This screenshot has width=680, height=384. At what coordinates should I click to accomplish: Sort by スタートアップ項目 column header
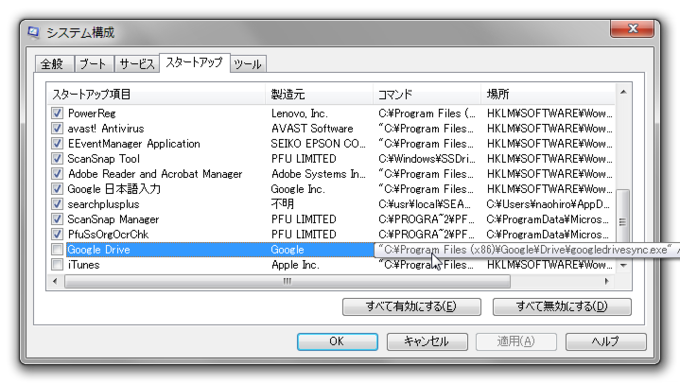coord(156,94)
